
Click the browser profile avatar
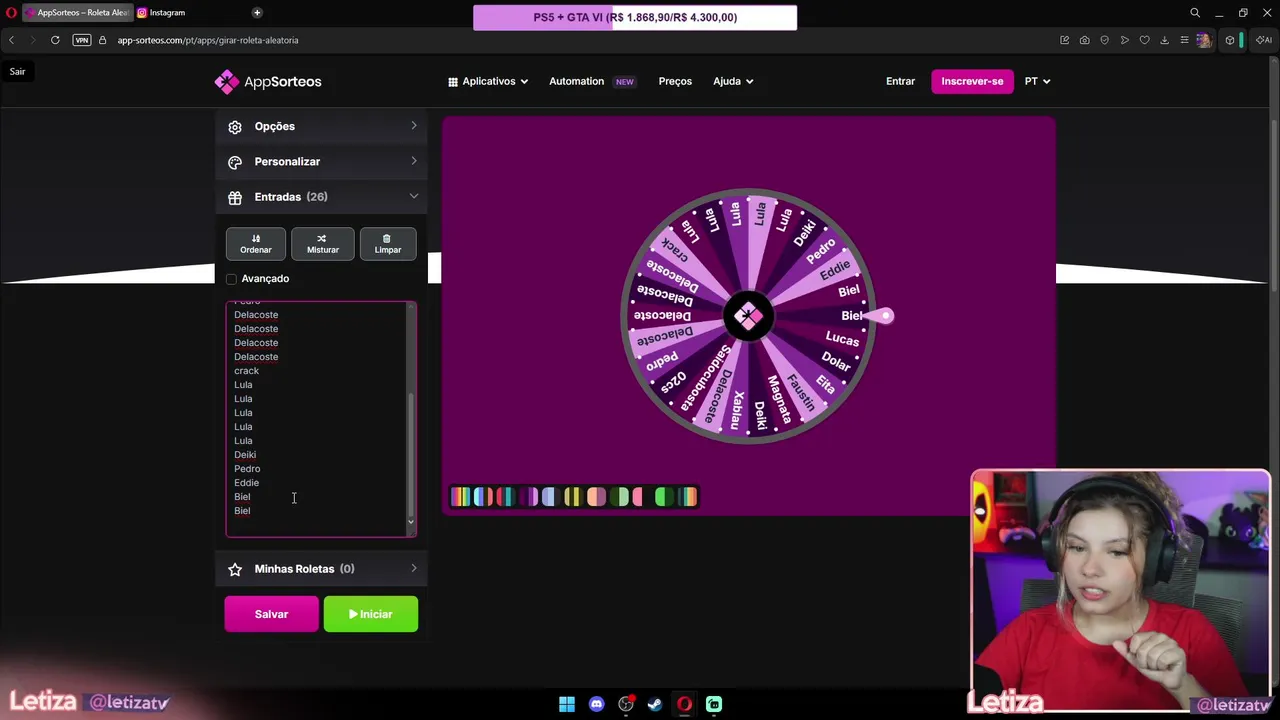[x=1203, y=40]
